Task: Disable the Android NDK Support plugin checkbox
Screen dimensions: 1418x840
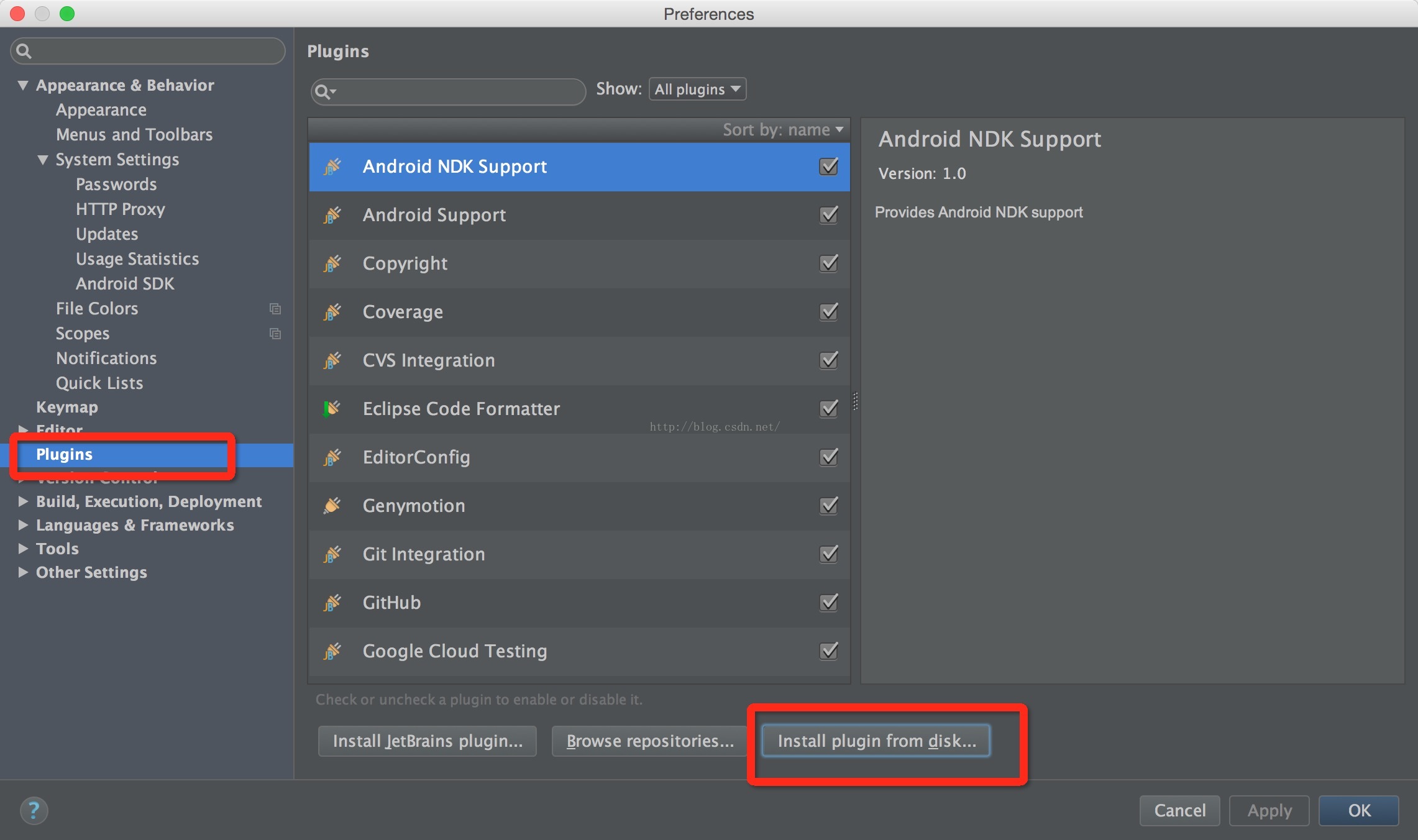Action: tap(829, 167)
